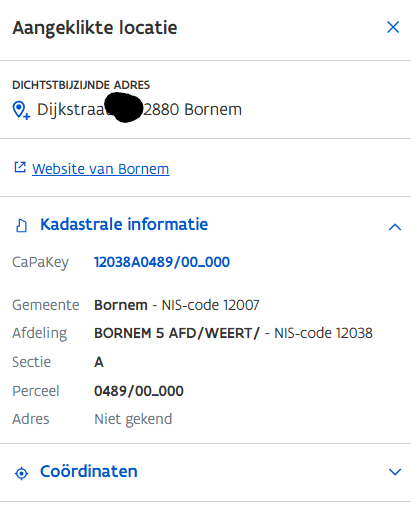Click the Kadastrale informatie parcel icon
This screenshot has height=507, width=411.
pyautogui.click(x=22, y=225)
